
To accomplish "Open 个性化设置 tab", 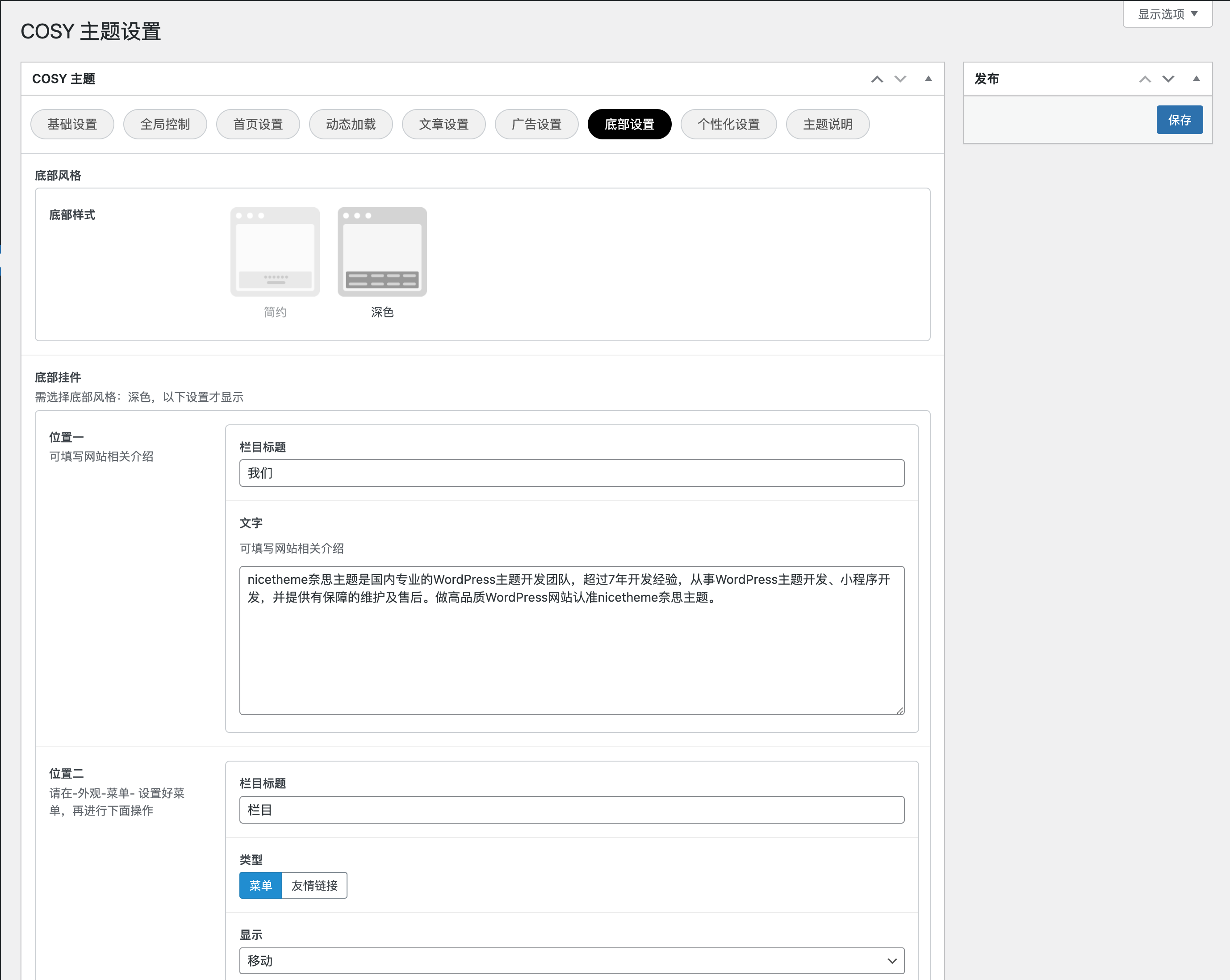I will (729, 124).
